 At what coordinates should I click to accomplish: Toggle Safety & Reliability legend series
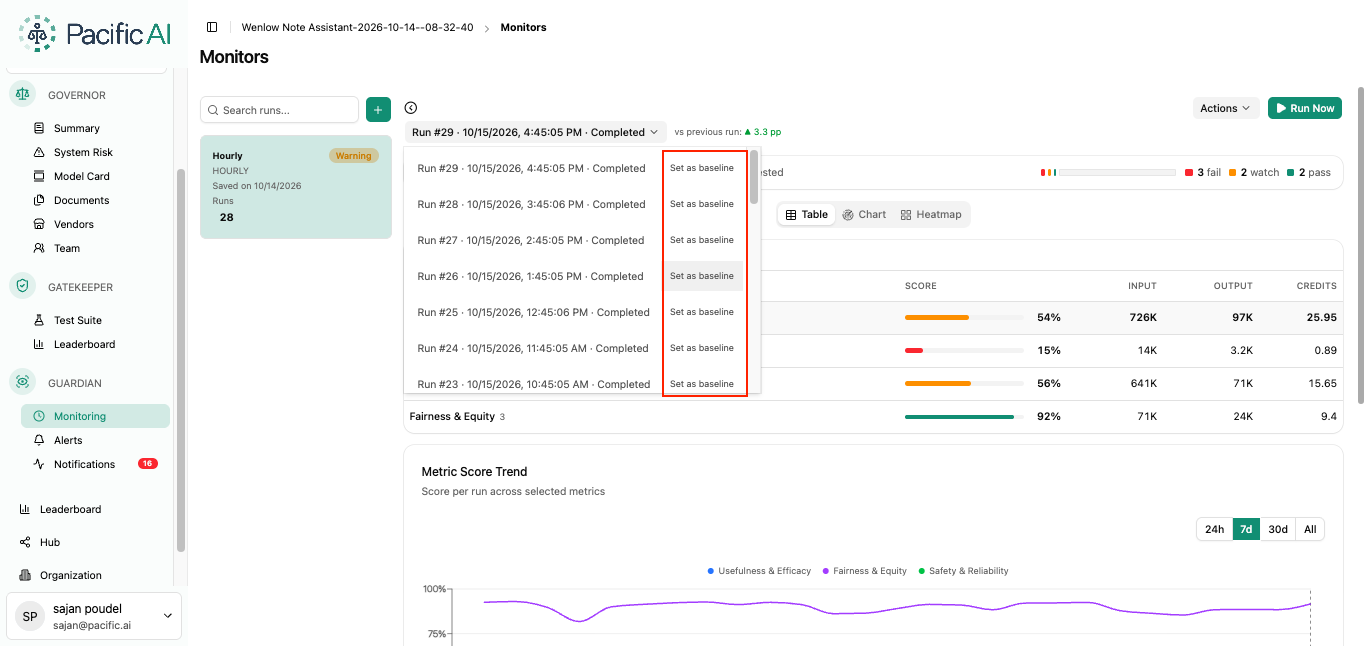click(962, 571)
